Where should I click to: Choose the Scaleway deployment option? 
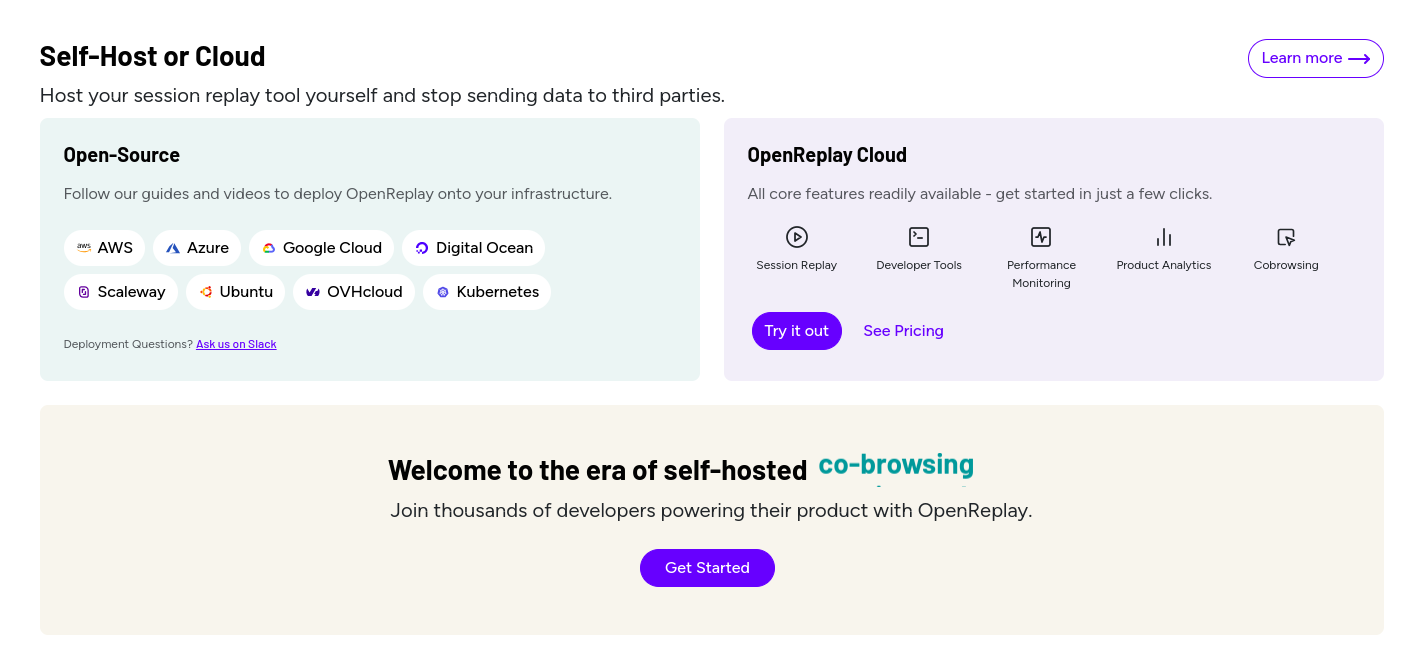point(121,292)
